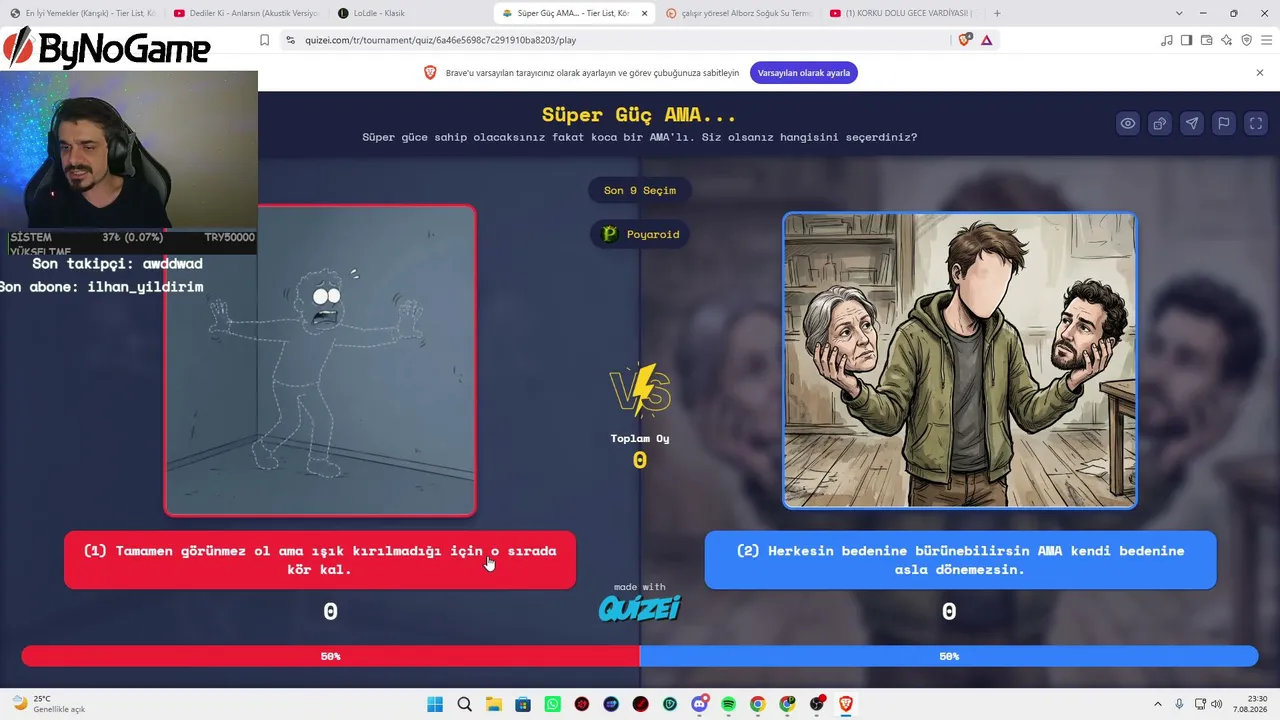Switch to the 'LoLdle - Klasik' tab
The width and height of the screenshot is (1280, 720).
410,13
